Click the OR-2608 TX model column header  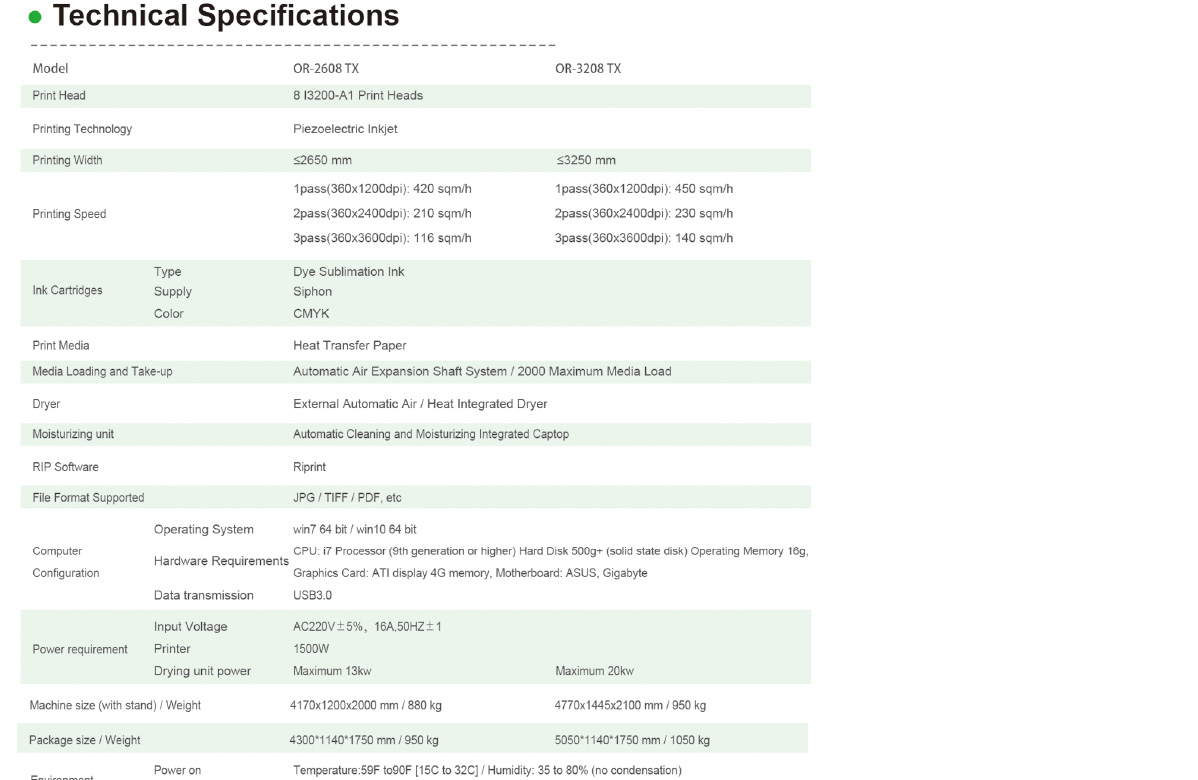pyautogui.click(x=325, y=69)
